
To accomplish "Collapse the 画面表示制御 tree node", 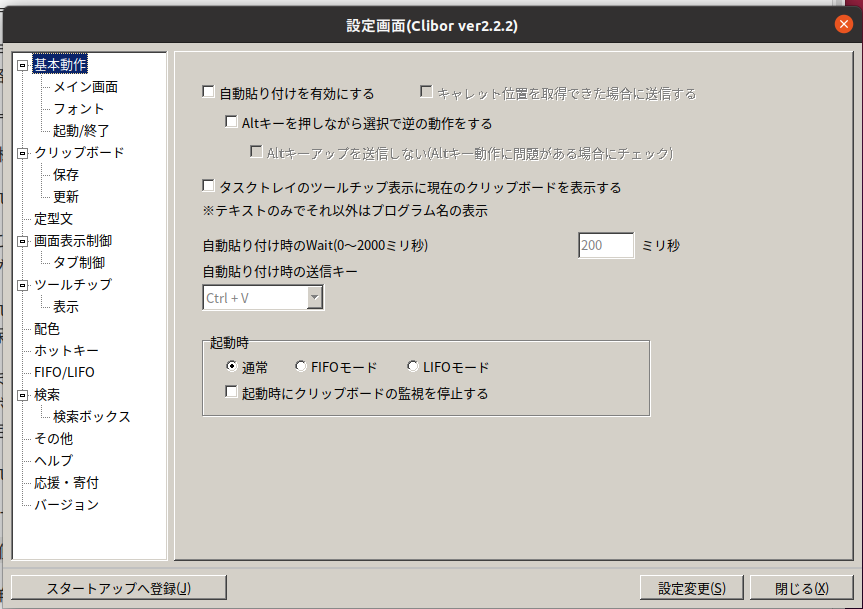I will pyautogui.click(x=23, y=242).
